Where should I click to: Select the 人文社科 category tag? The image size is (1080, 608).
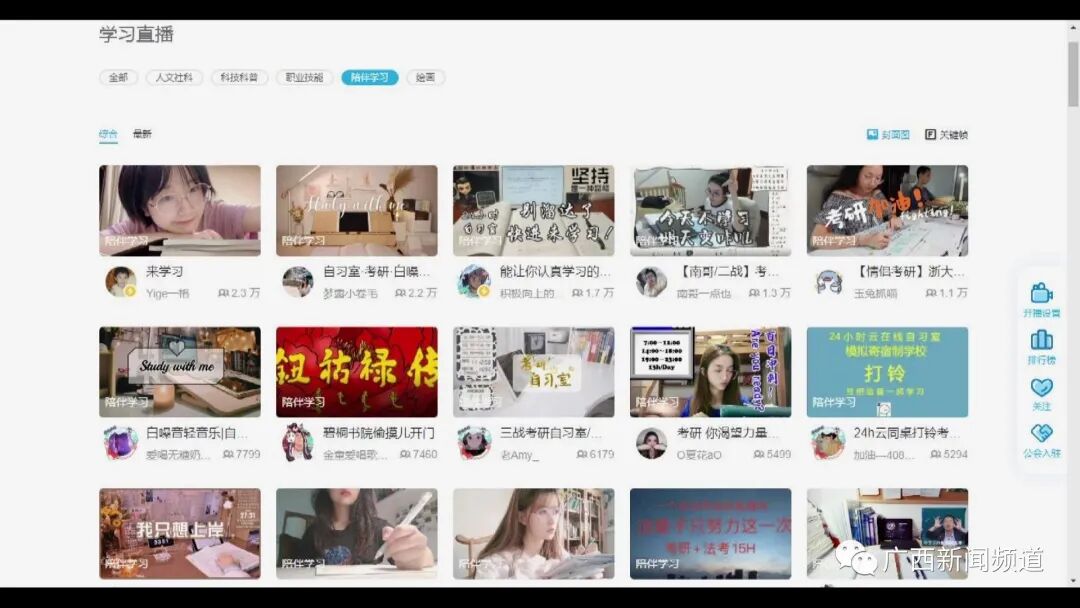click(174, 78)
